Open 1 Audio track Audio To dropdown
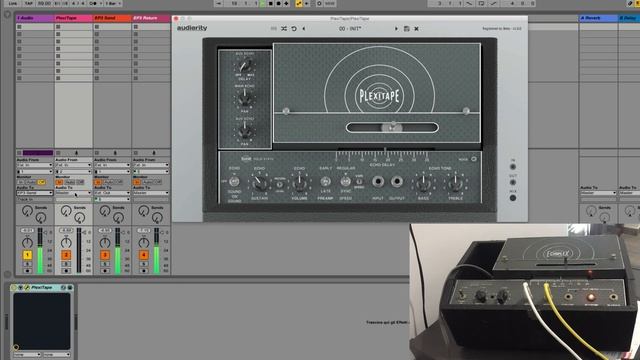 coord(35,193)
